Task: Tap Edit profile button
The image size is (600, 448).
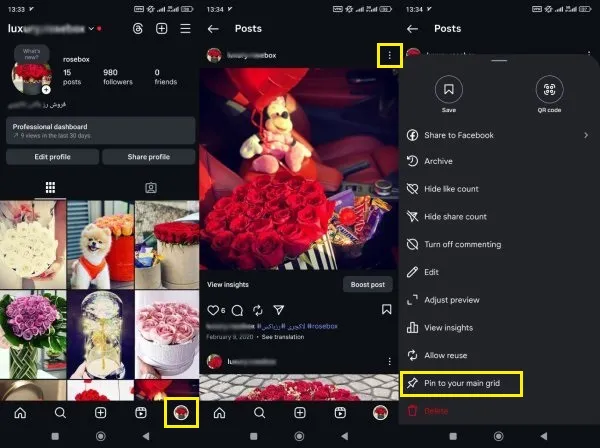Action: click(52, 157)
